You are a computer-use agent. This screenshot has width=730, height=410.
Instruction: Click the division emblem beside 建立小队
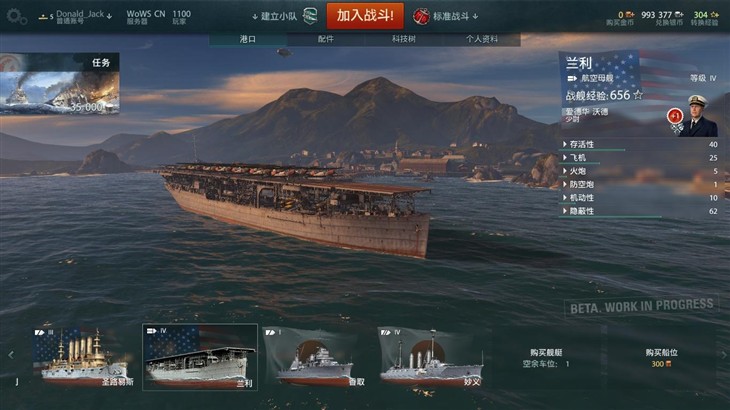click(311, 16)
